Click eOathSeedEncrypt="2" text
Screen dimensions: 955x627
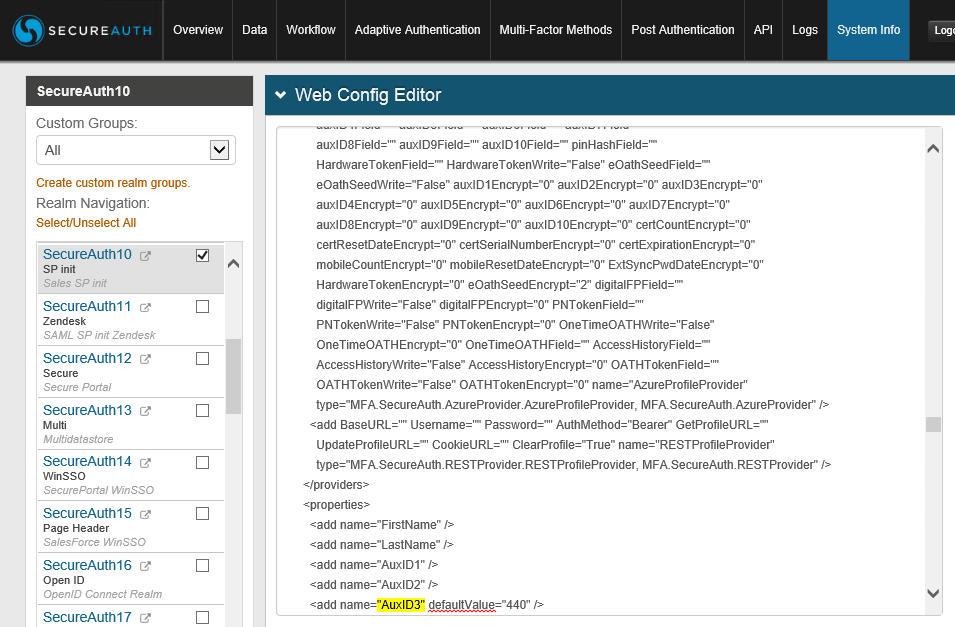pyautogui.click(x=529, y=285)
